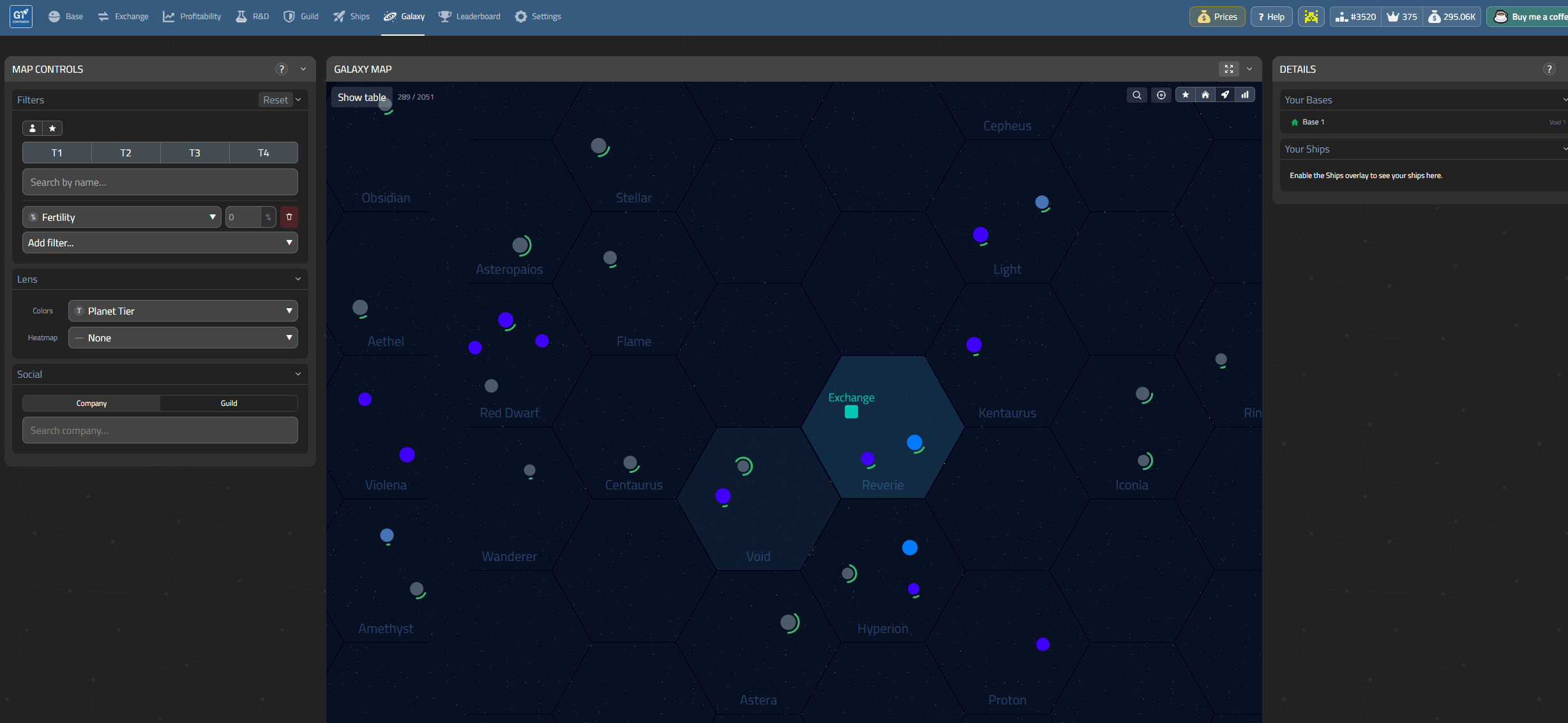
Task: Toggle the T3 tier filter
Action: click(x=195, y=153)
